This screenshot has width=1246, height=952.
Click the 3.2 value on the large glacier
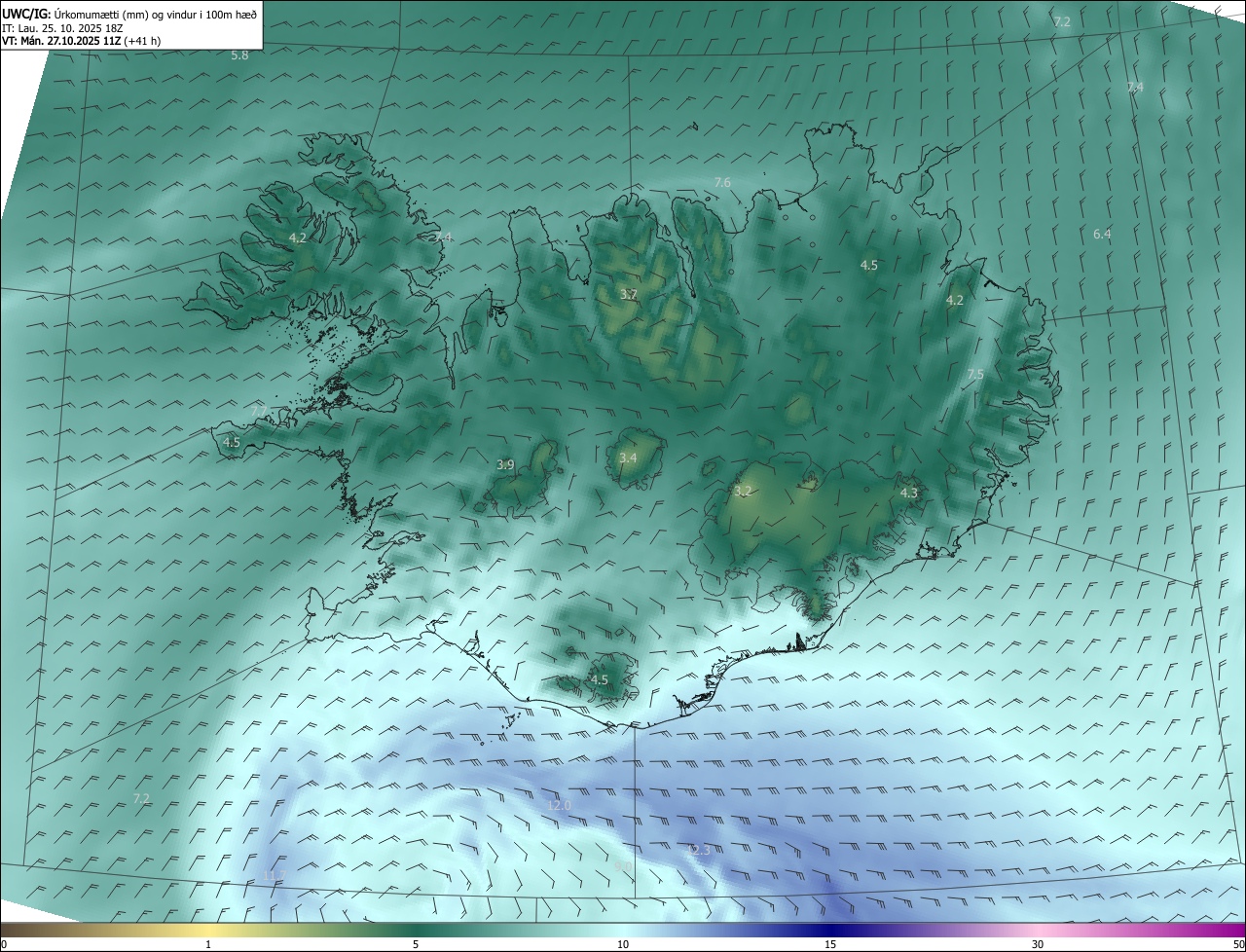point(744,492)
